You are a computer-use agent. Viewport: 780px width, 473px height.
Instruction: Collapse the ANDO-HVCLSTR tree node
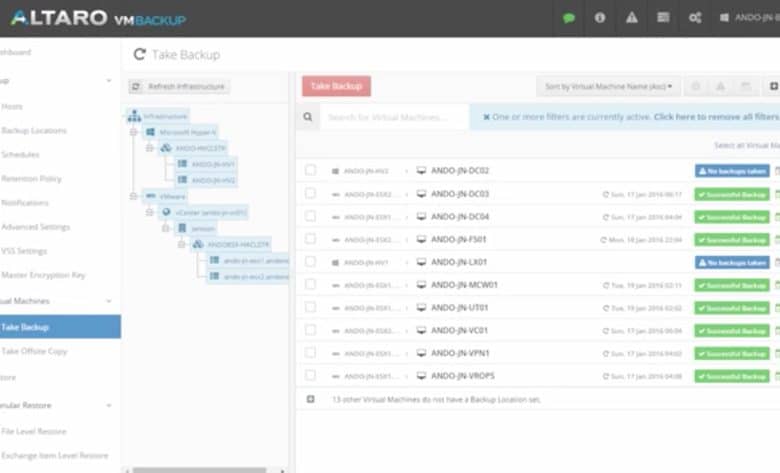click(x=149, y=148)
